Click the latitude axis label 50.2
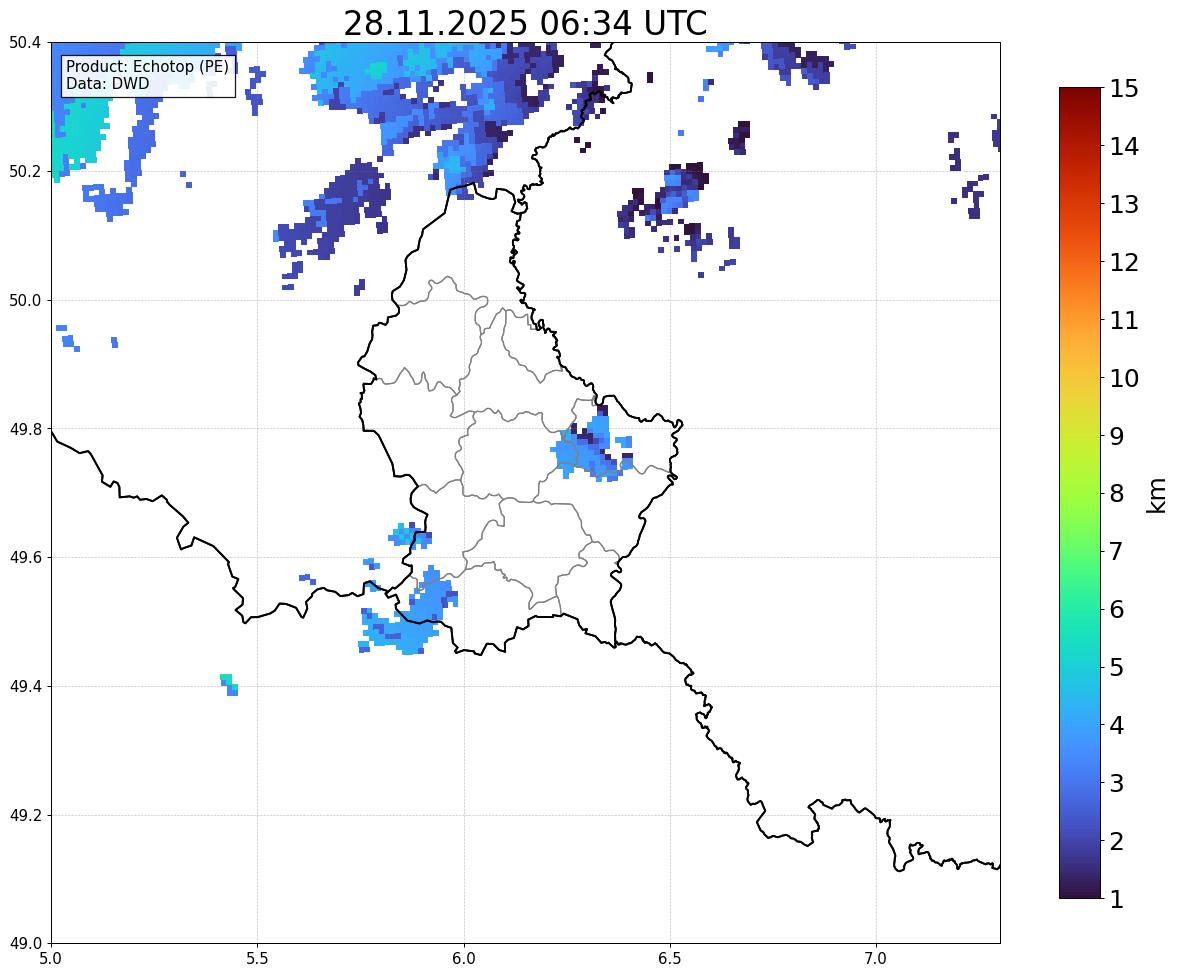Viewport: 1178px width, 976px height. tap(25, 172)
